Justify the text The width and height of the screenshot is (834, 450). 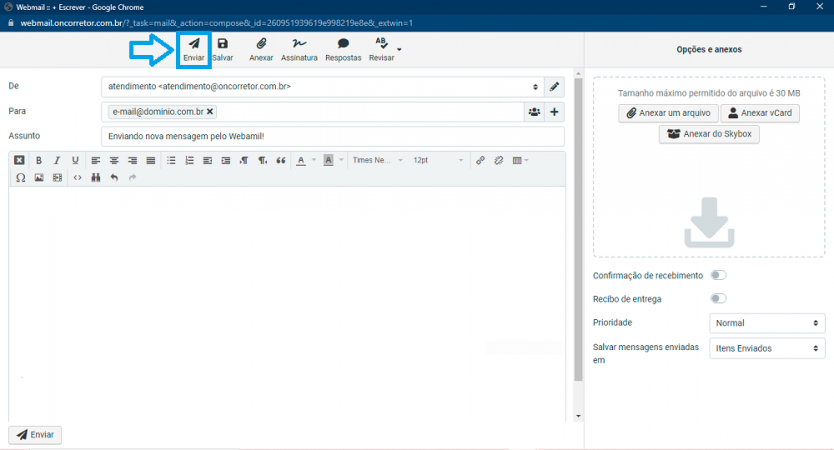coord(151,160)
